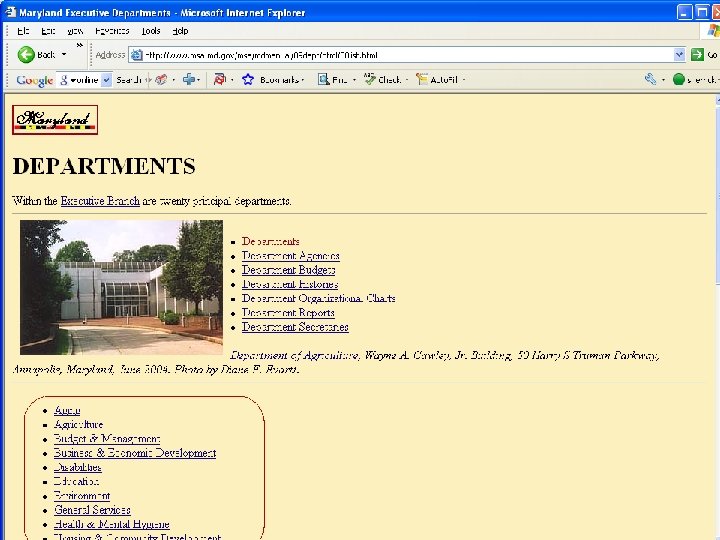Click the Google news/send icon
Screen dimensions: 720x540
tap(161, 80)
